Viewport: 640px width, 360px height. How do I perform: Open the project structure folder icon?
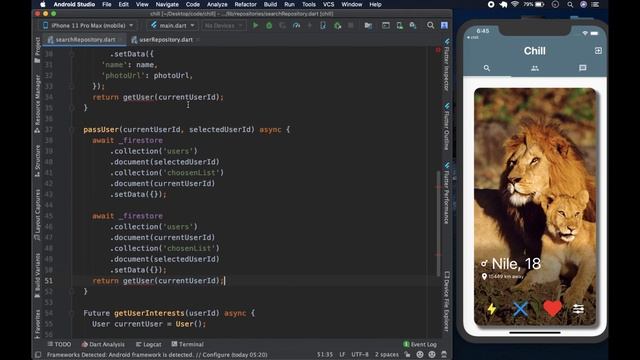tap(368, 25)
